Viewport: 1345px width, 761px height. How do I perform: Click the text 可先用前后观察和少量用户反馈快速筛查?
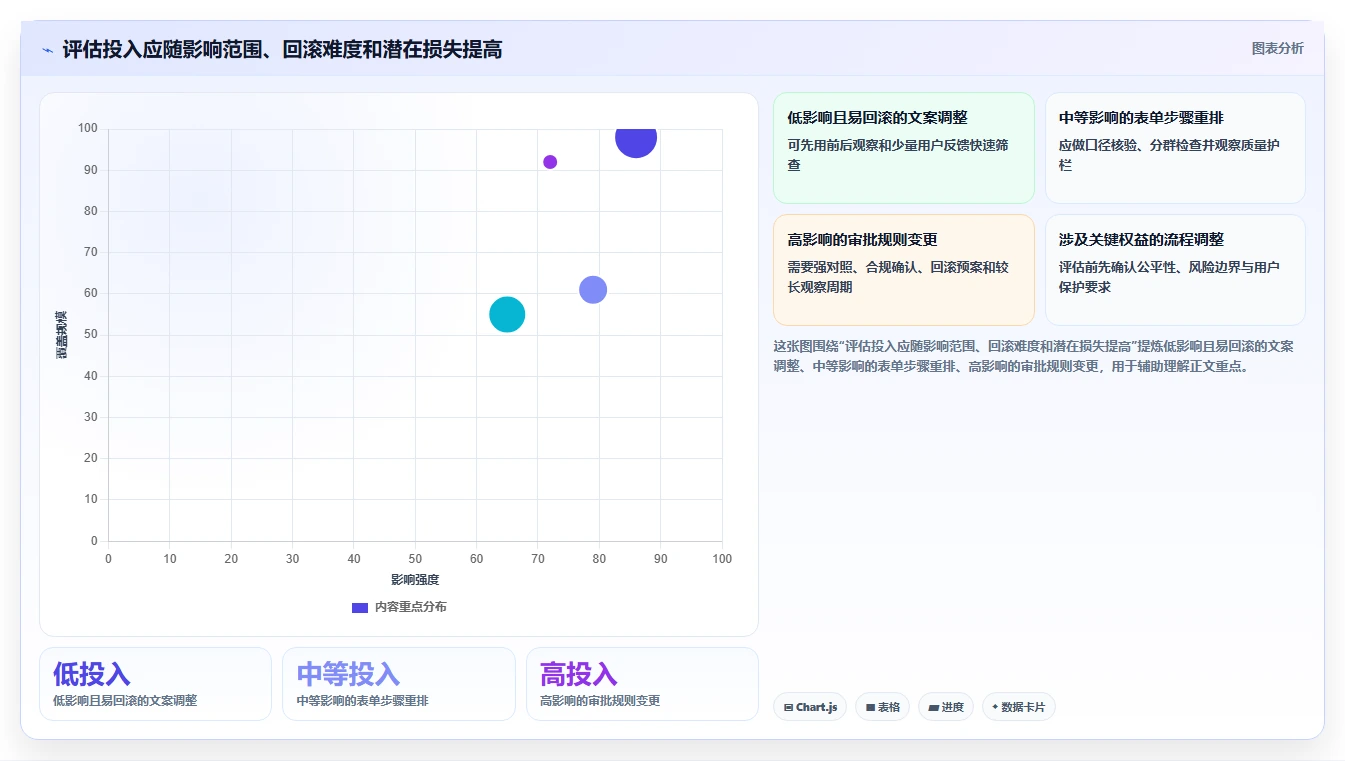pyautogui.click(x=897, y=155)
